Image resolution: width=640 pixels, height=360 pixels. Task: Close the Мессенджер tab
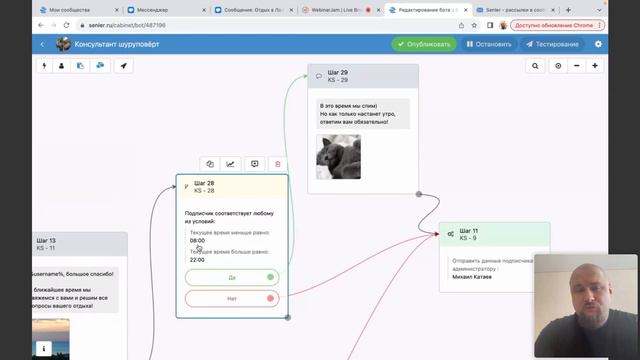click(204, 10)
